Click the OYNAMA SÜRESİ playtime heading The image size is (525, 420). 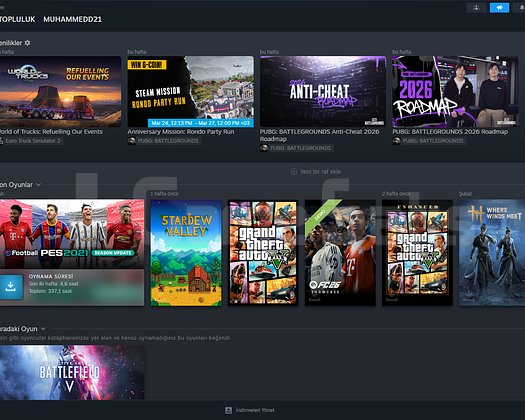[x=51, y=276]
